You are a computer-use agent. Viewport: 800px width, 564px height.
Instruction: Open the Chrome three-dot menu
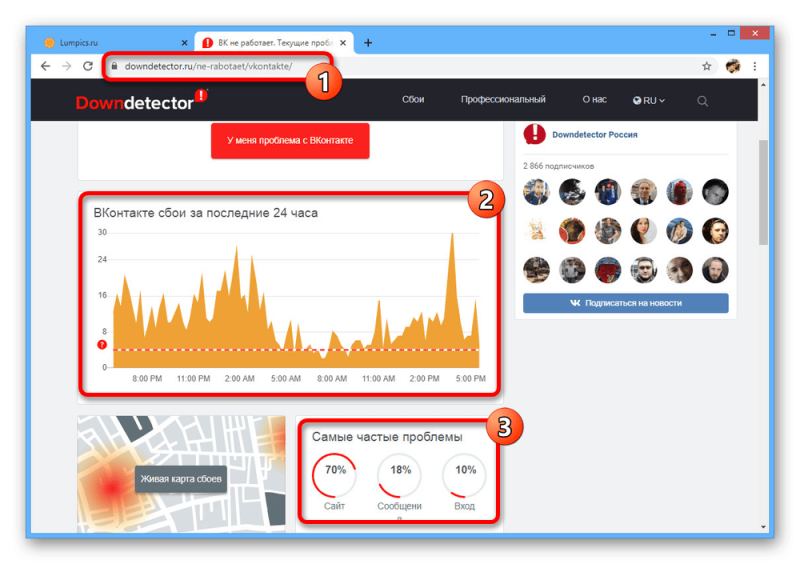point(755,66)
